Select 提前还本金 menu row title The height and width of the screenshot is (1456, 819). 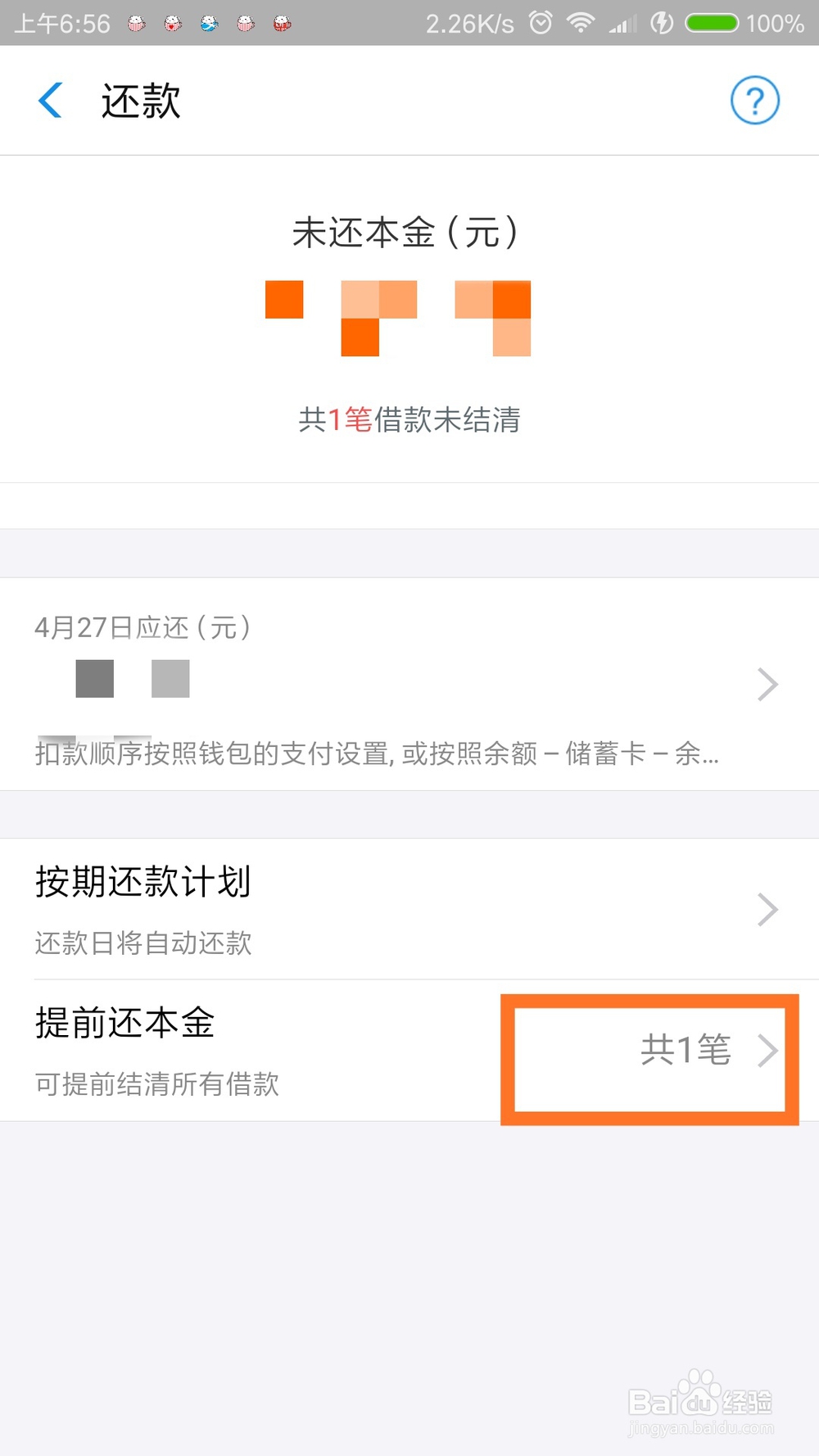tap(124, 1023)
